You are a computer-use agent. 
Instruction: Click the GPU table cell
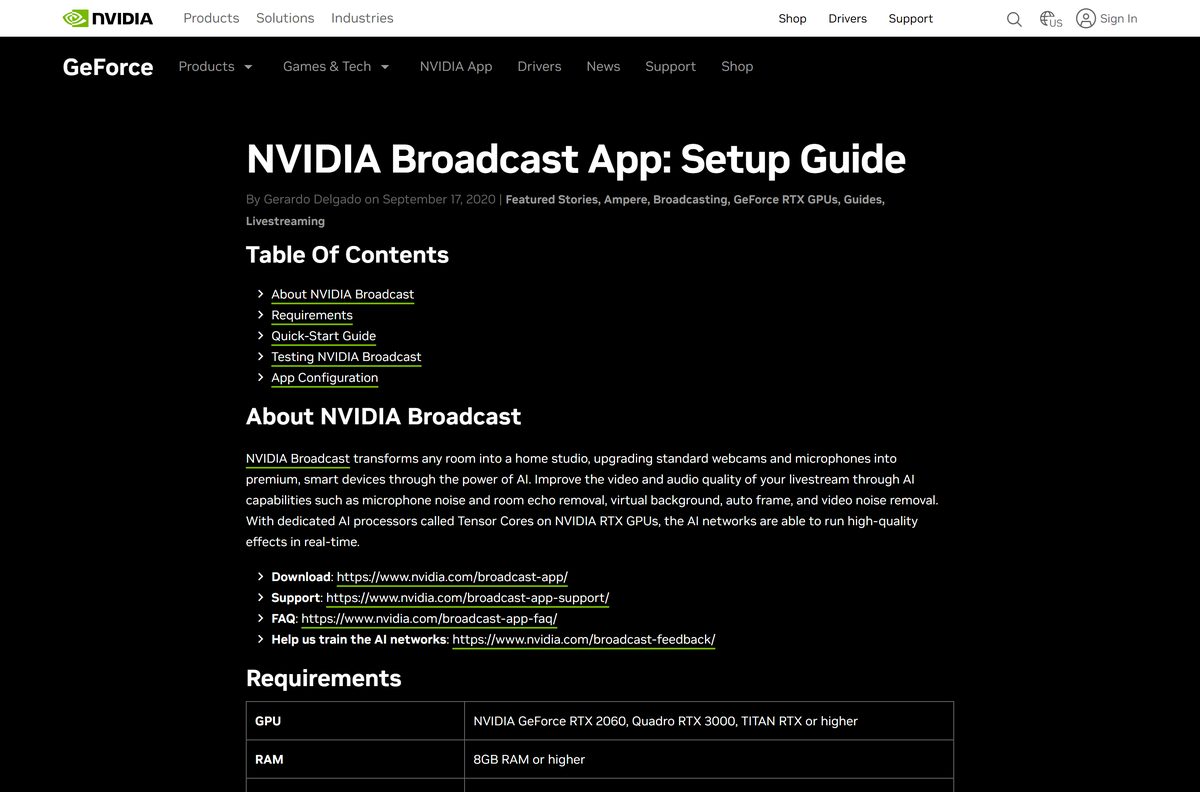(x=355, y=721)
